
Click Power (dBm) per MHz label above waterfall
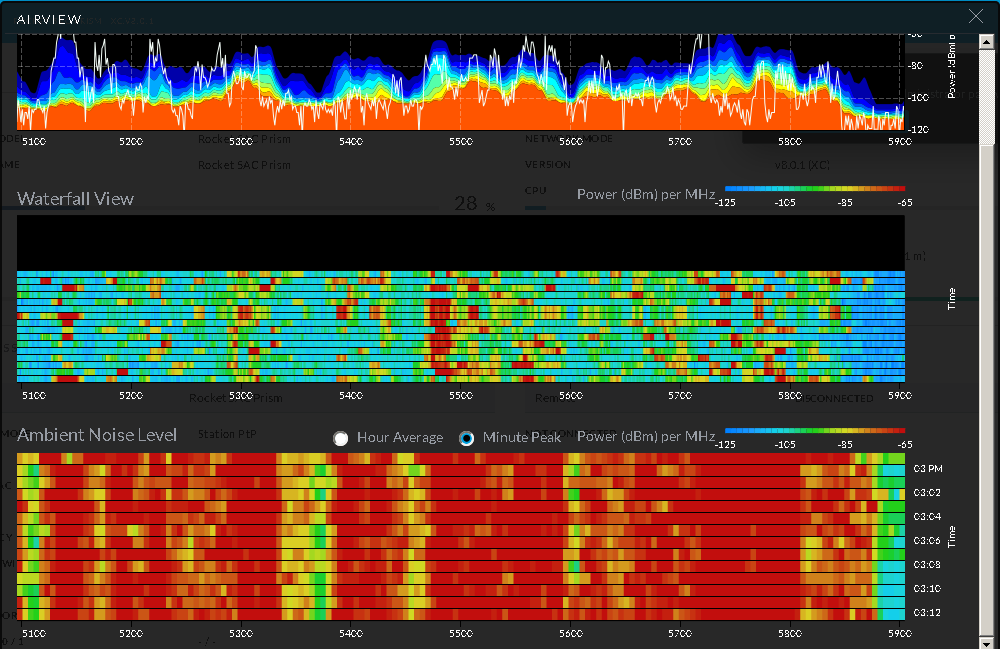646,194
